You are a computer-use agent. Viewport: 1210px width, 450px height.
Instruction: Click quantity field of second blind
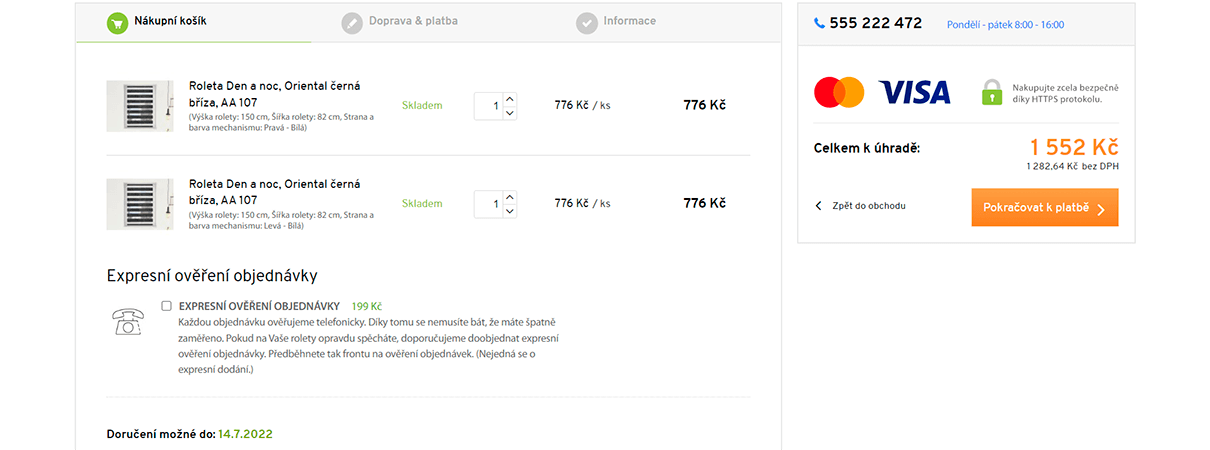[x=488, y=204]
